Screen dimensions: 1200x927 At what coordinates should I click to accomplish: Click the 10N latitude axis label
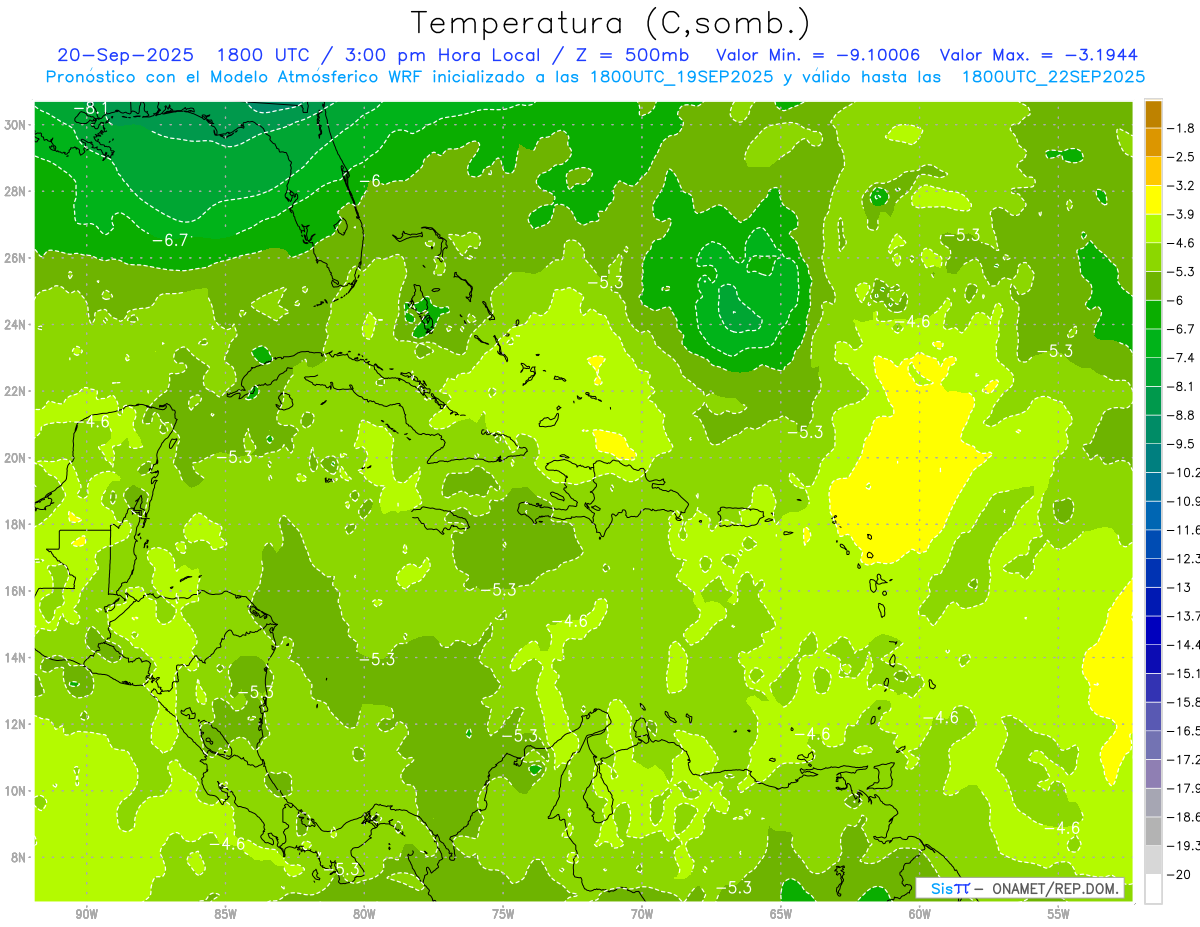17,790
